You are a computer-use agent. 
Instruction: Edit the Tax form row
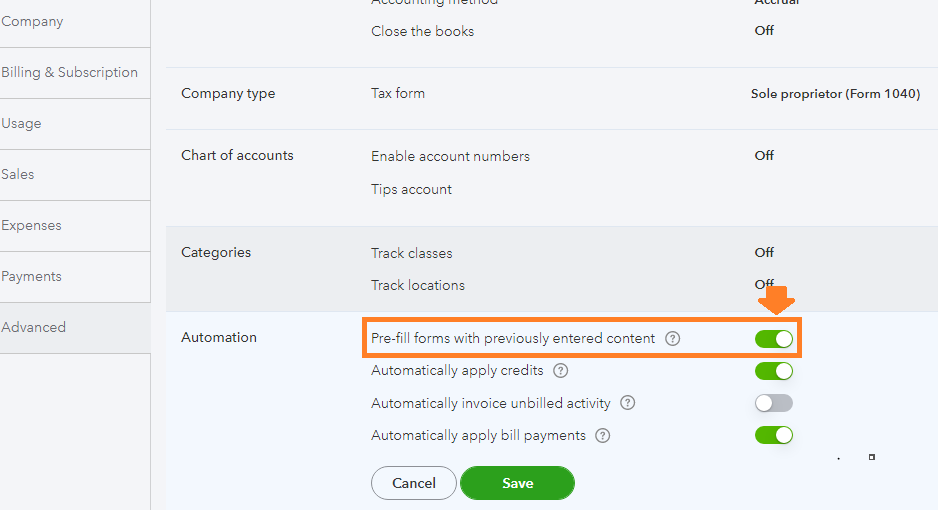pyautogui.click(x=398, y=93)
